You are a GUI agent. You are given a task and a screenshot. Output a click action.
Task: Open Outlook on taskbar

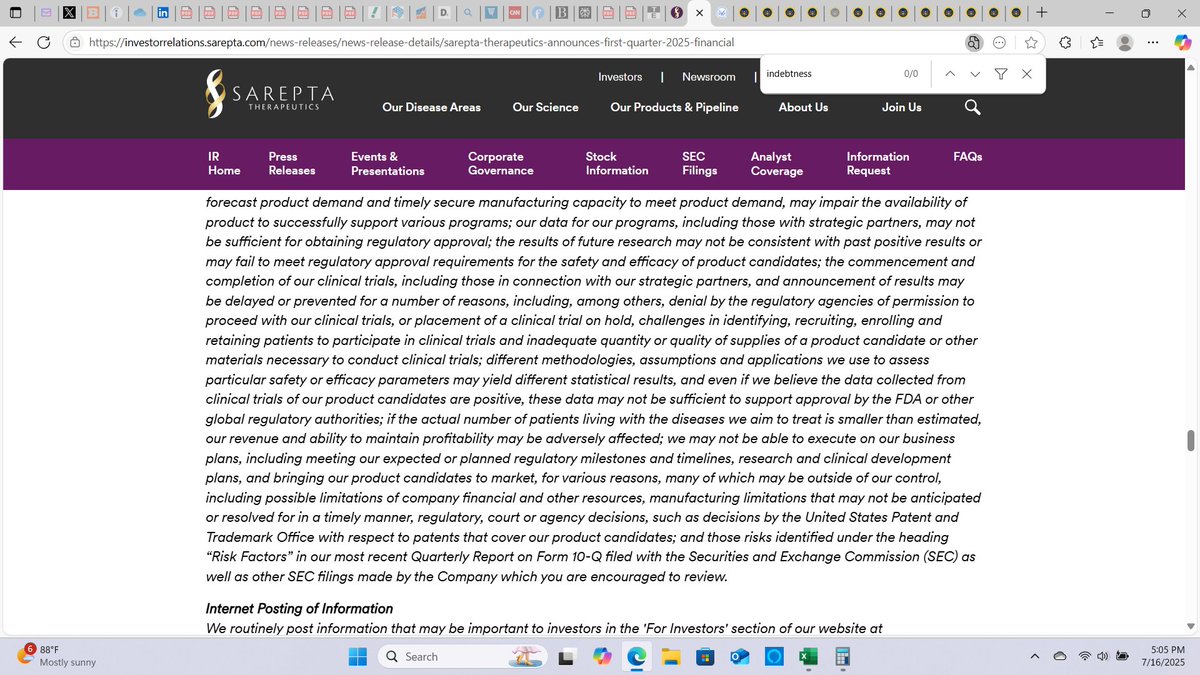(739, 656)
